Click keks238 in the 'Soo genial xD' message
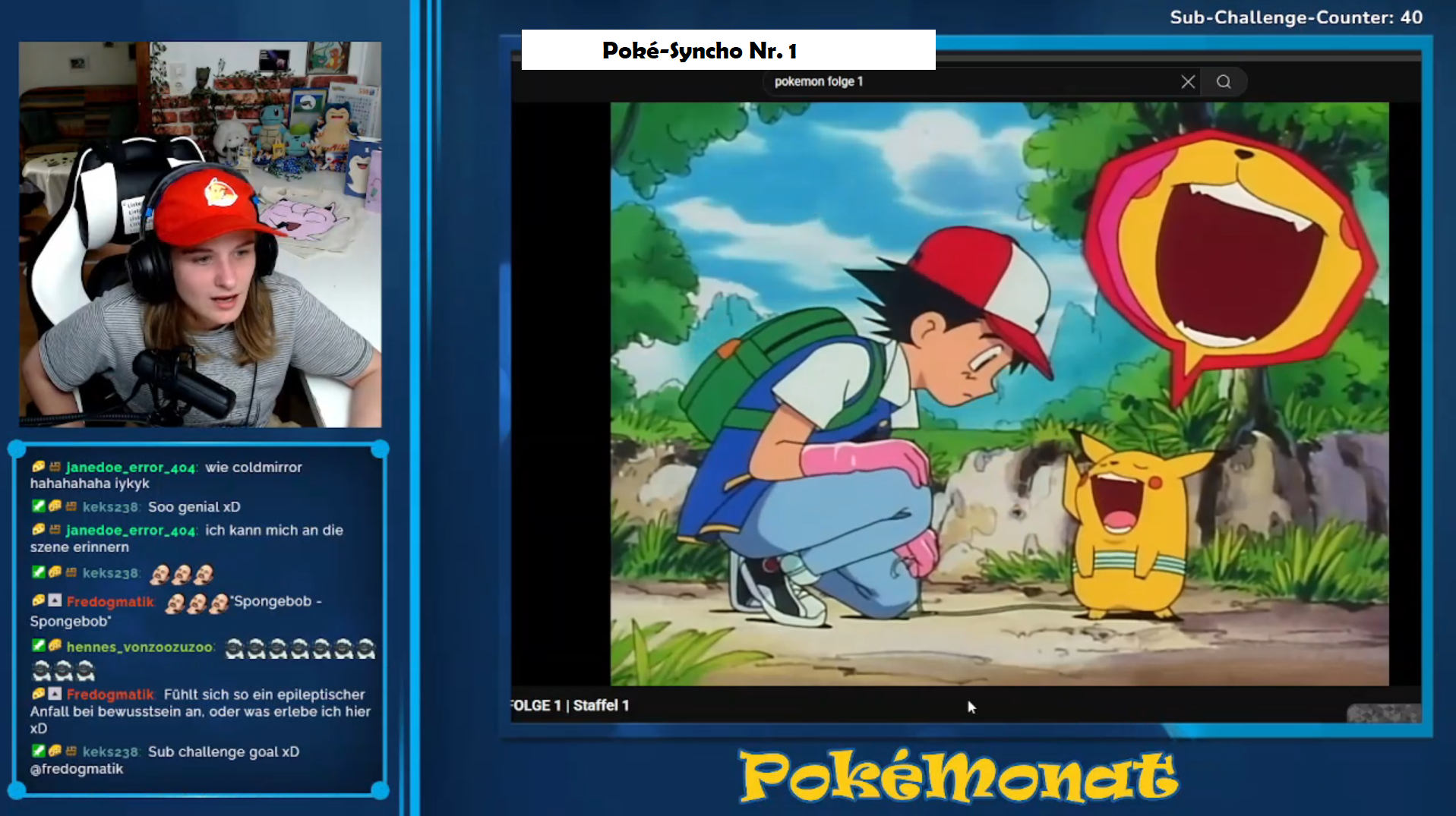 [x=111, y=507]
